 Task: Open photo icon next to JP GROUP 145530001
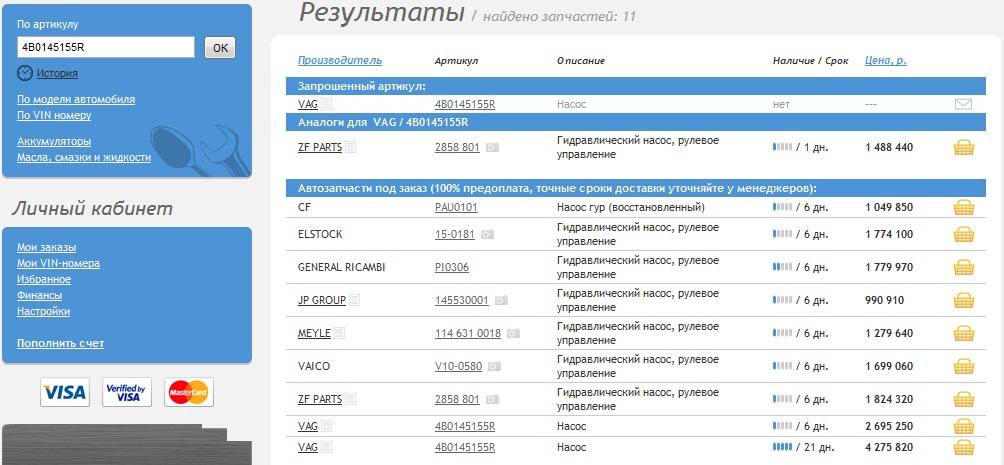(x=501, y=300)
